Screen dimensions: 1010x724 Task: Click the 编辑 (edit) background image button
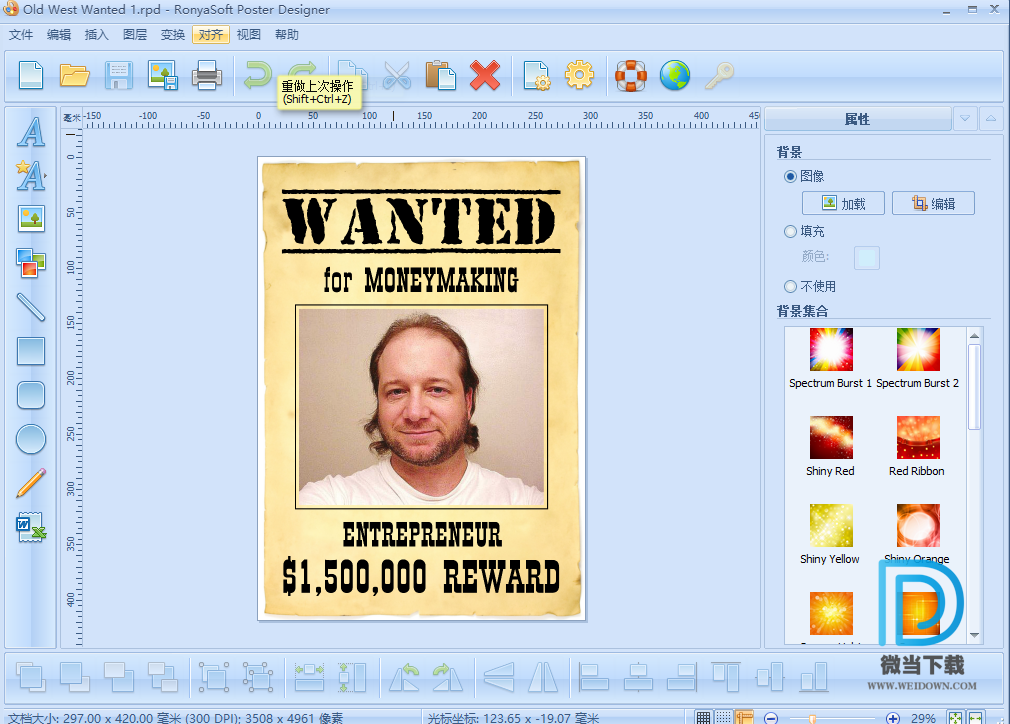(933, 204)
